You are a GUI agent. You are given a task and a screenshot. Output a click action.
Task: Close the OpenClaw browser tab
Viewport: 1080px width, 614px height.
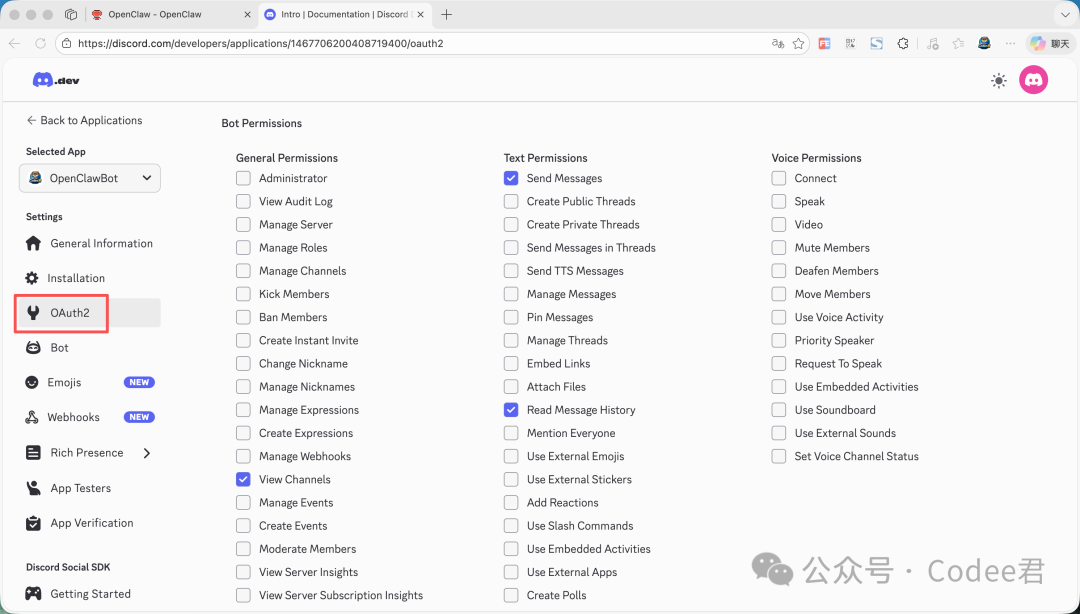(247, 14)
